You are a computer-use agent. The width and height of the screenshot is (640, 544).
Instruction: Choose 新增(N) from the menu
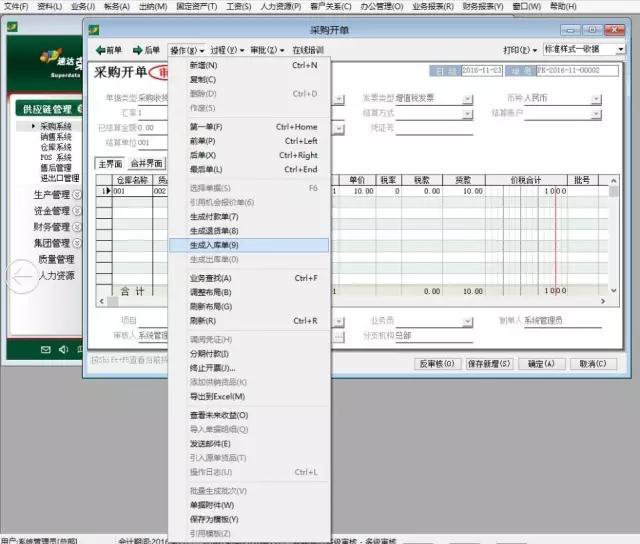point(249,65)
